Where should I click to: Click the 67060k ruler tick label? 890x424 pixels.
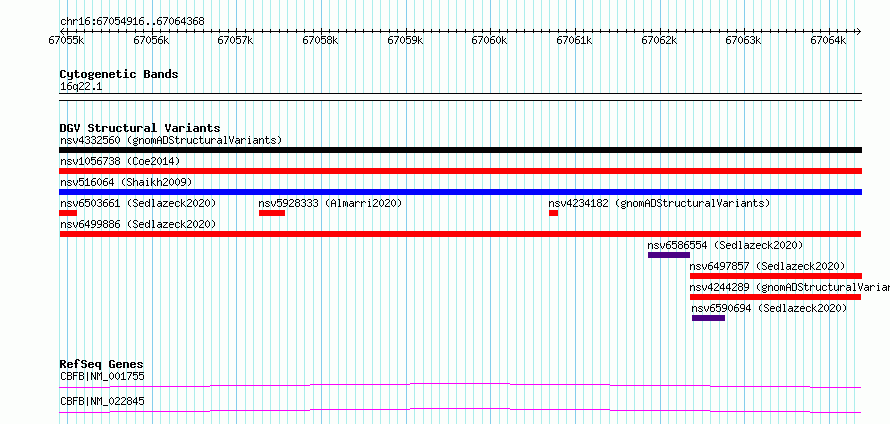(490, 41)
